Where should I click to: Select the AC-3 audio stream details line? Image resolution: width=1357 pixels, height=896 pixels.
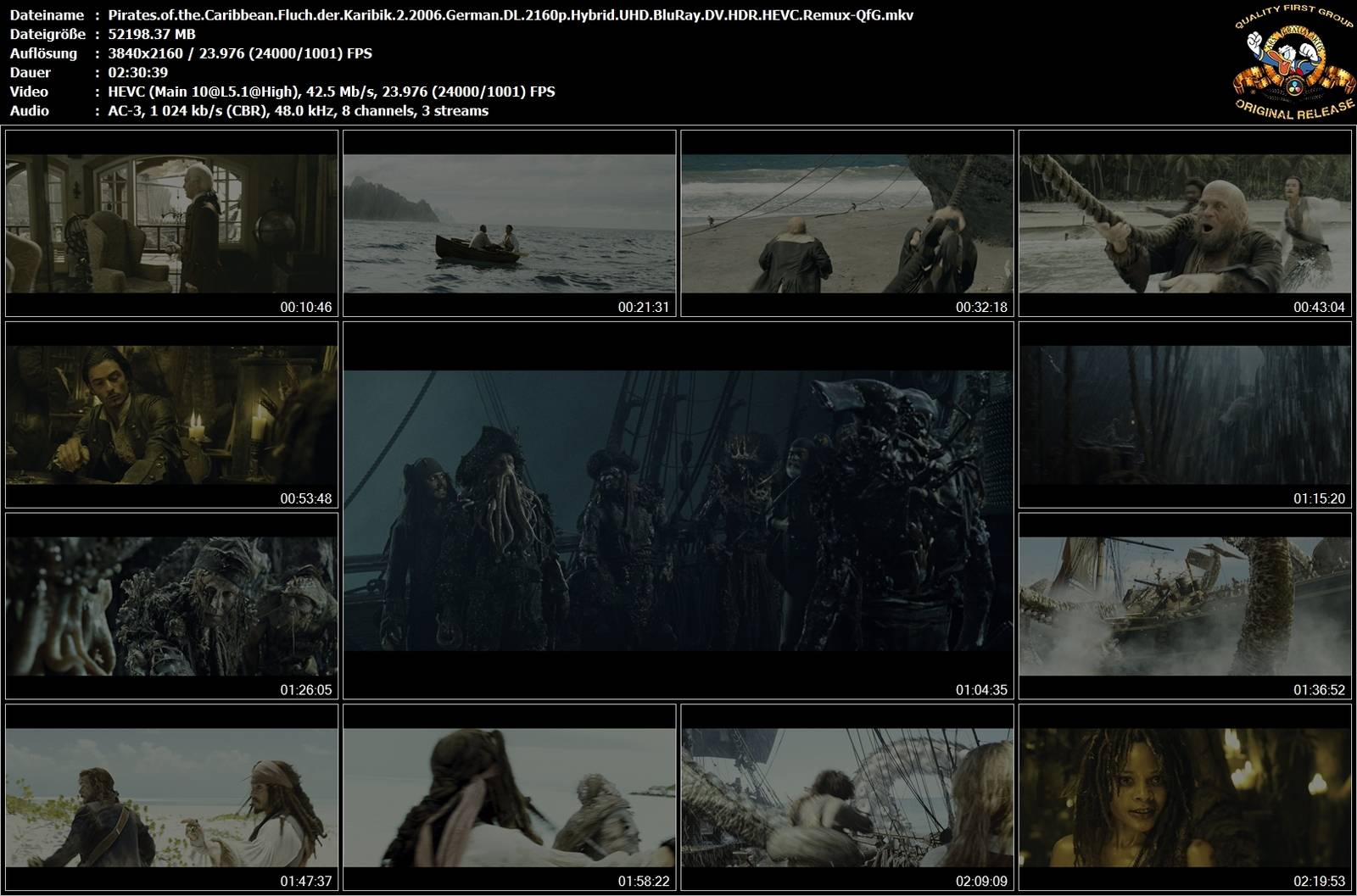[299, 111]
